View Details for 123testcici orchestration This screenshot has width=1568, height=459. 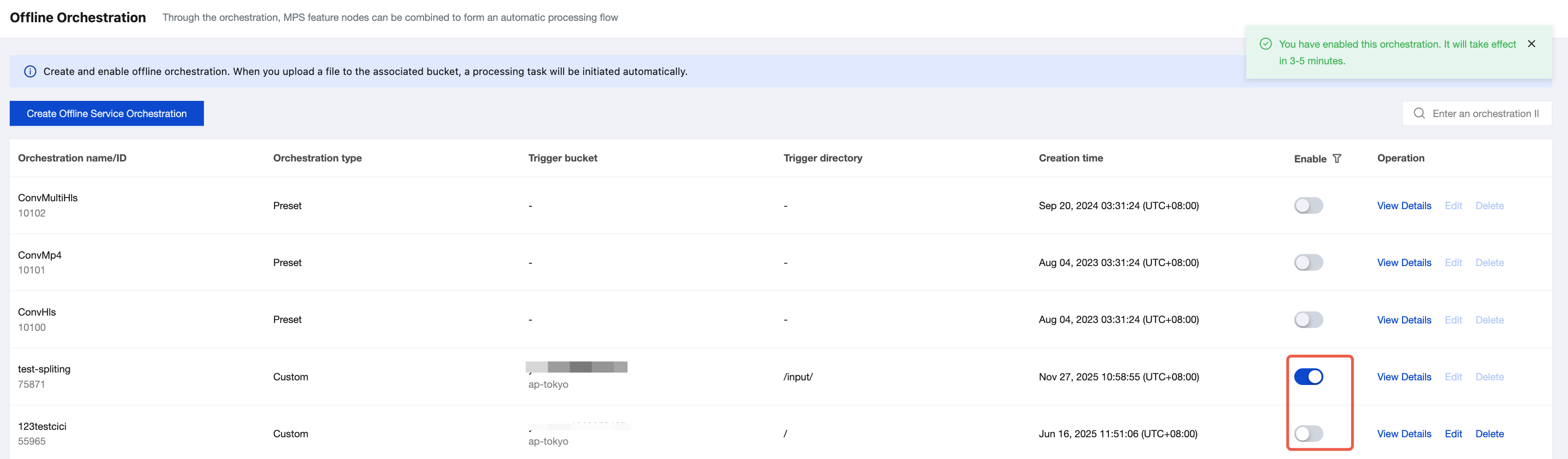point(1404,434)
